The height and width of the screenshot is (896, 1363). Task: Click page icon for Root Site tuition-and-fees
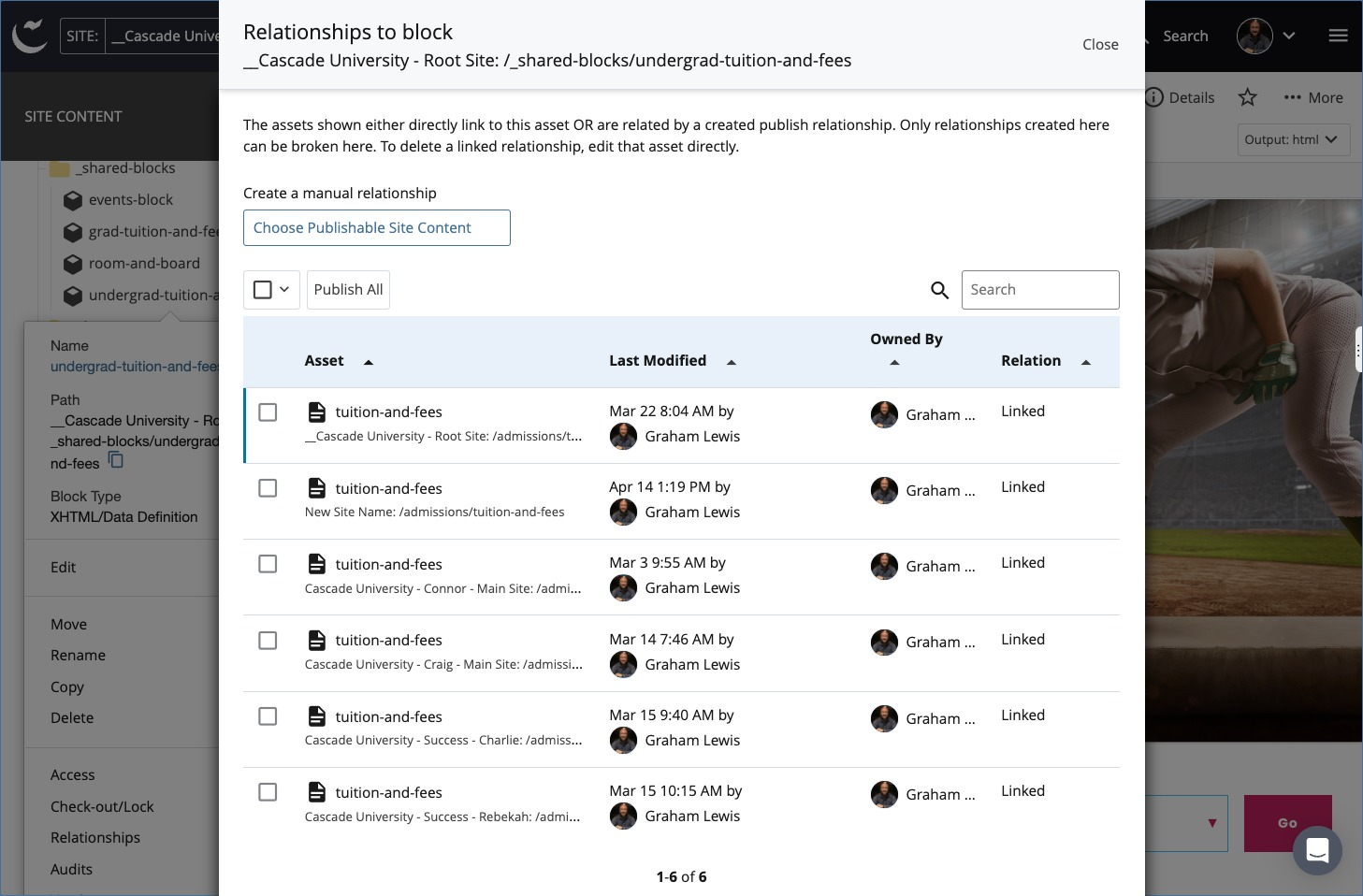tap(317, 412)
